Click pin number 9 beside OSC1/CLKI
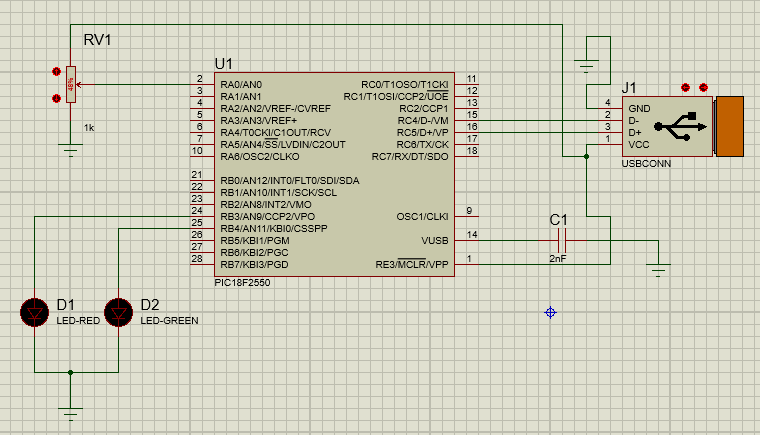The height and width of the screenshot is (435, 760). 469,211
